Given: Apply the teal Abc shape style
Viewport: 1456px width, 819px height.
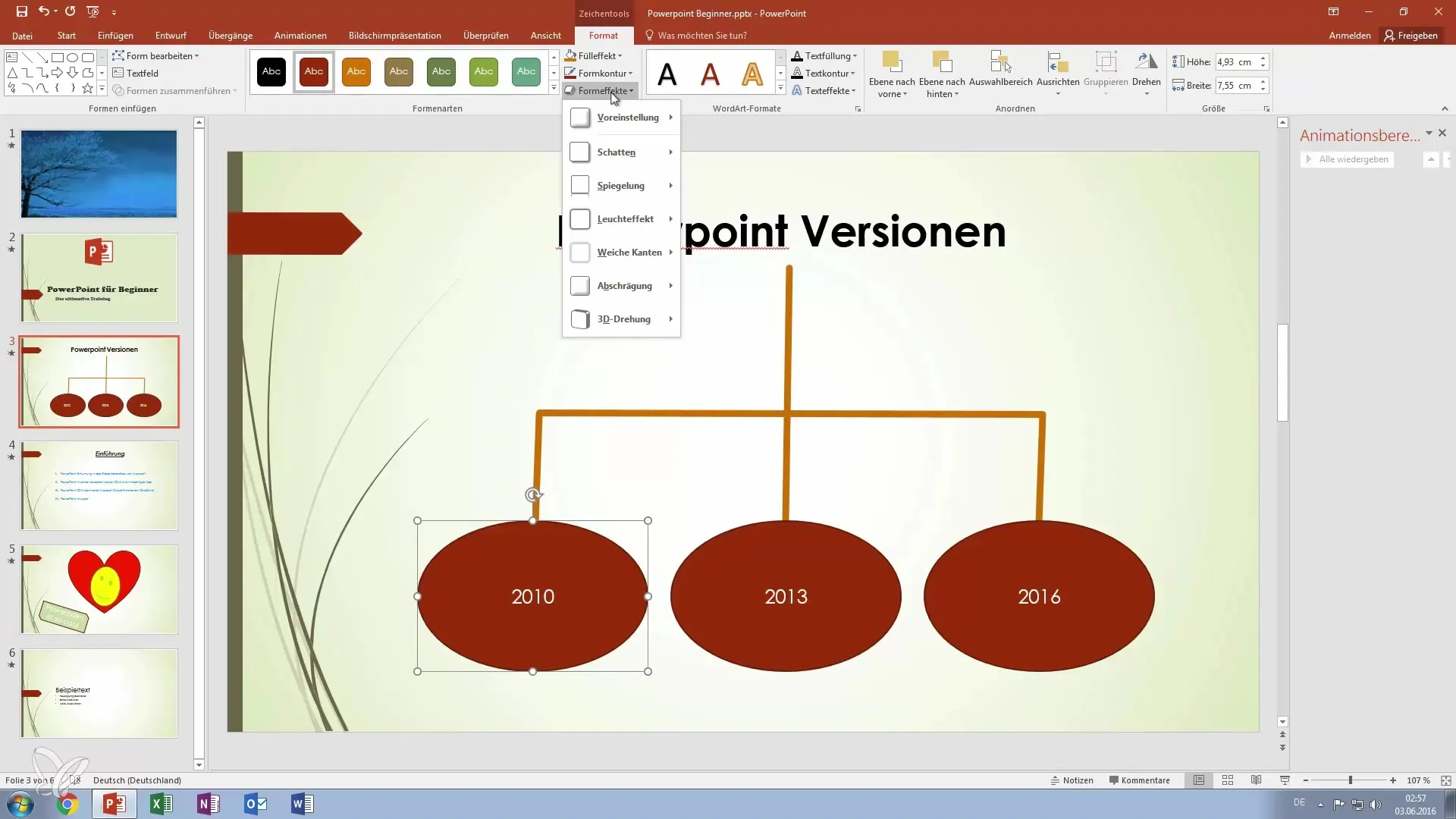Looking at the screenshot, I should point(526,72).
